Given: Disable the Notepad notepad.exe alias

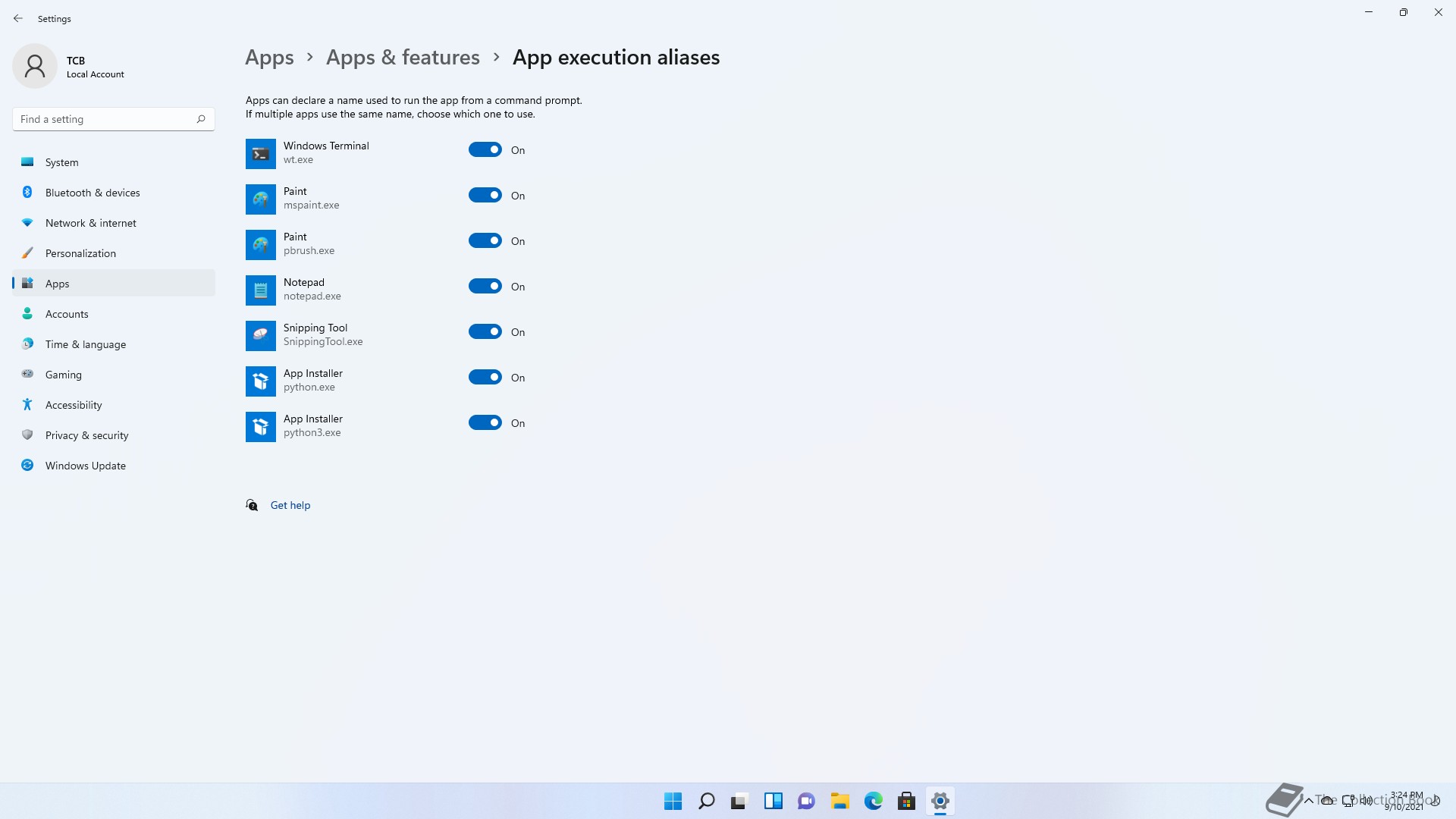Looking at the screenshot, I should coord(485,287).
